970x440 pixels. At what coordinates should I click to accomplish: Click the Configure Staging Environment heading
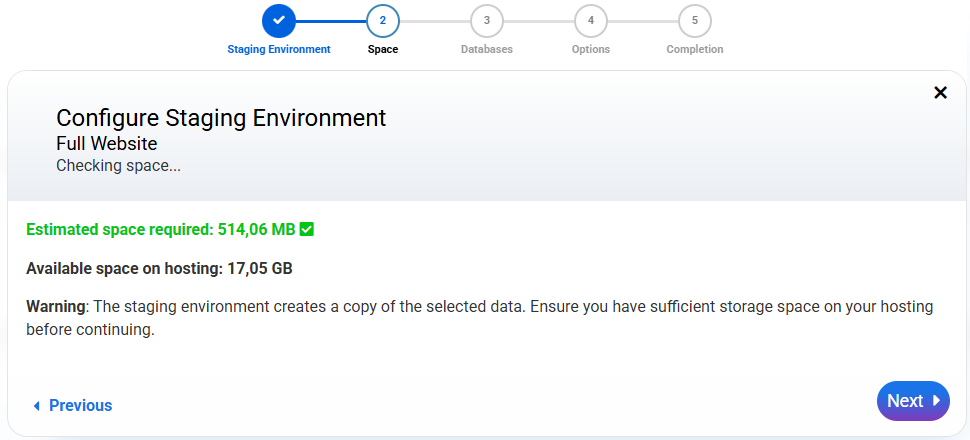(x=221, y=117)
